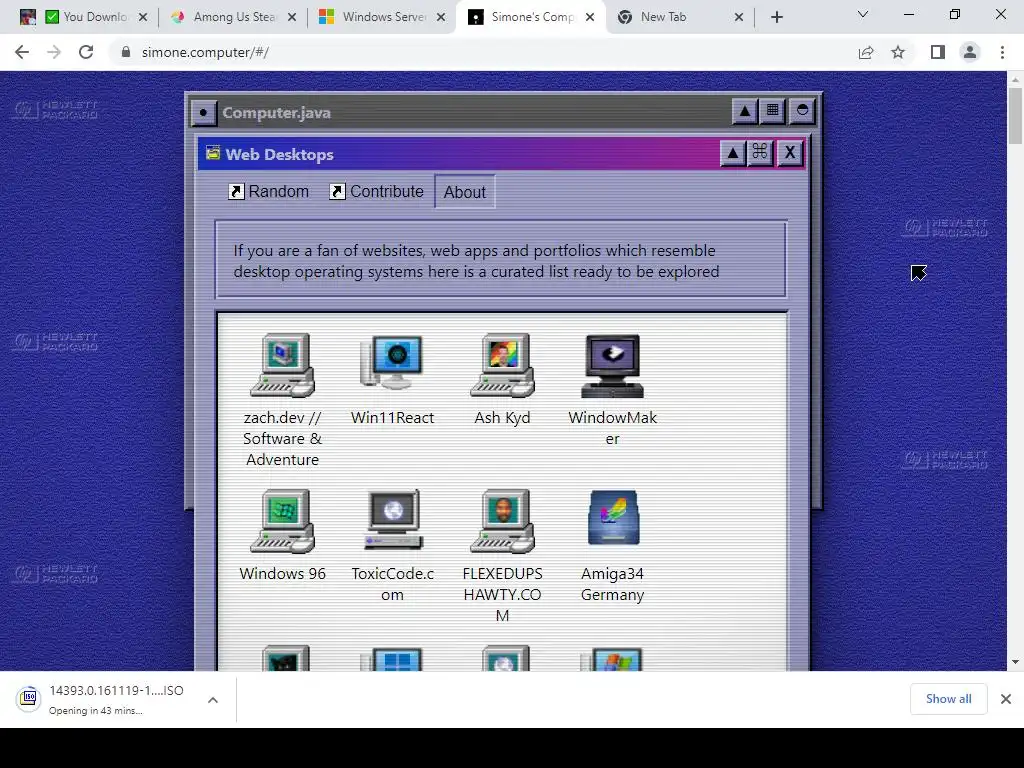Viewport: 1024px width, 768px height.
Task: Click the grid button in Computer.java title bar
Action: click(773, 112)
